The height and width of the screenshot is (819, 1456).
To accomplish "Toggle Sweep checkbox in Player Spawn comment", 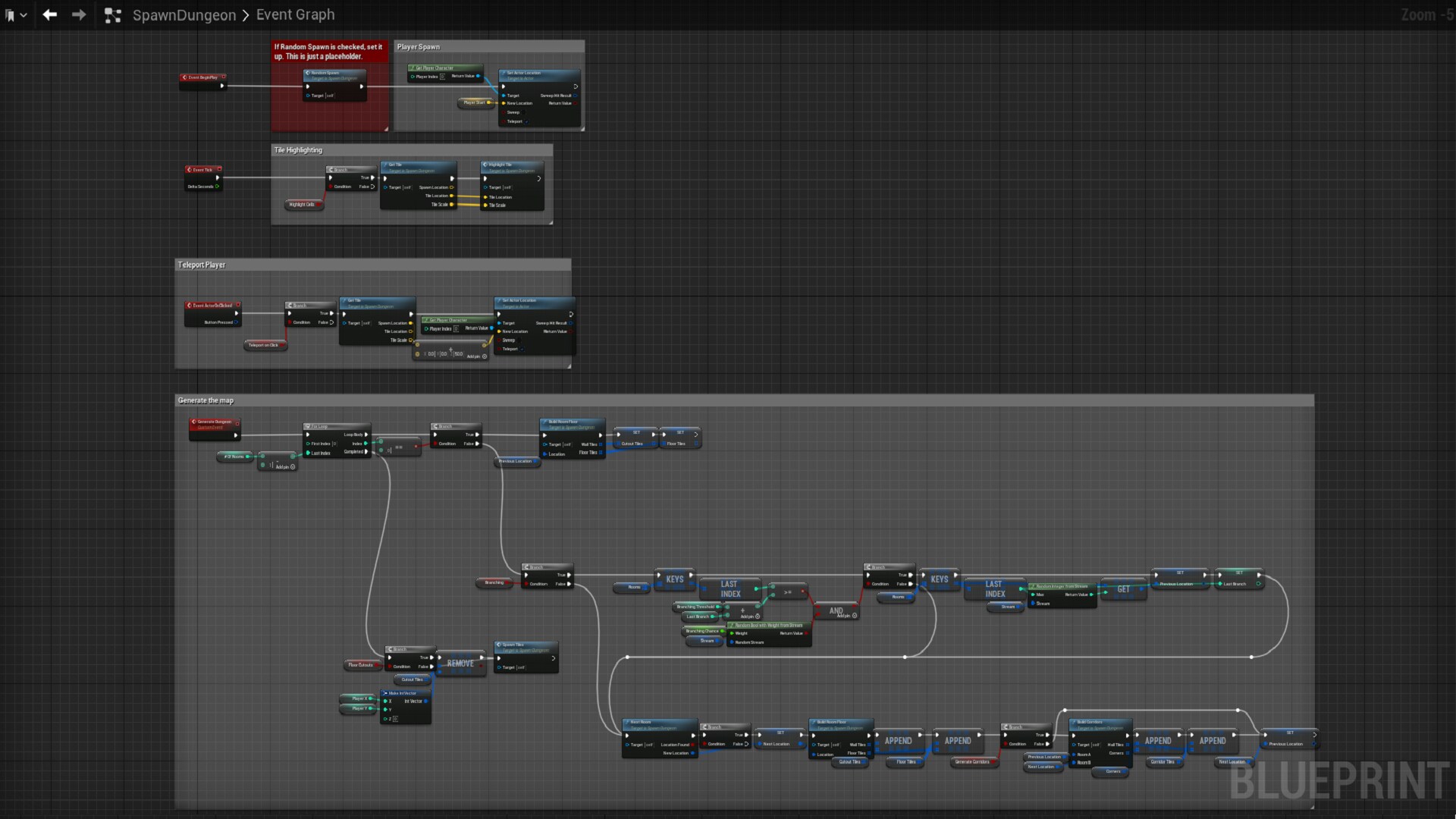I will (x=524, y=112).
